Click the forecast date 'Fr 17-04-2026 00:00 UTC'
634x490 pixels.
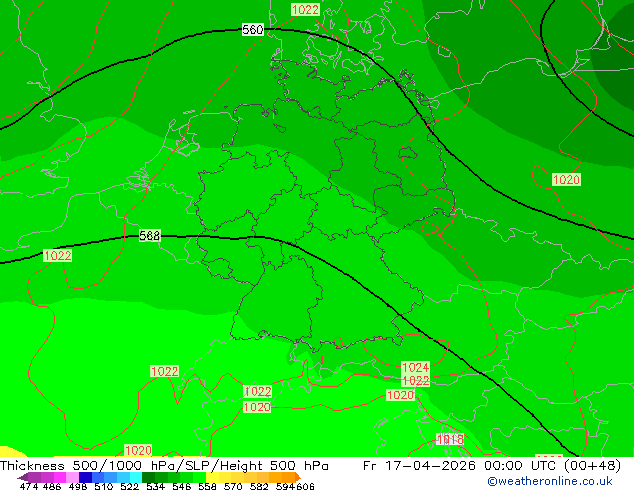(461, 466)
